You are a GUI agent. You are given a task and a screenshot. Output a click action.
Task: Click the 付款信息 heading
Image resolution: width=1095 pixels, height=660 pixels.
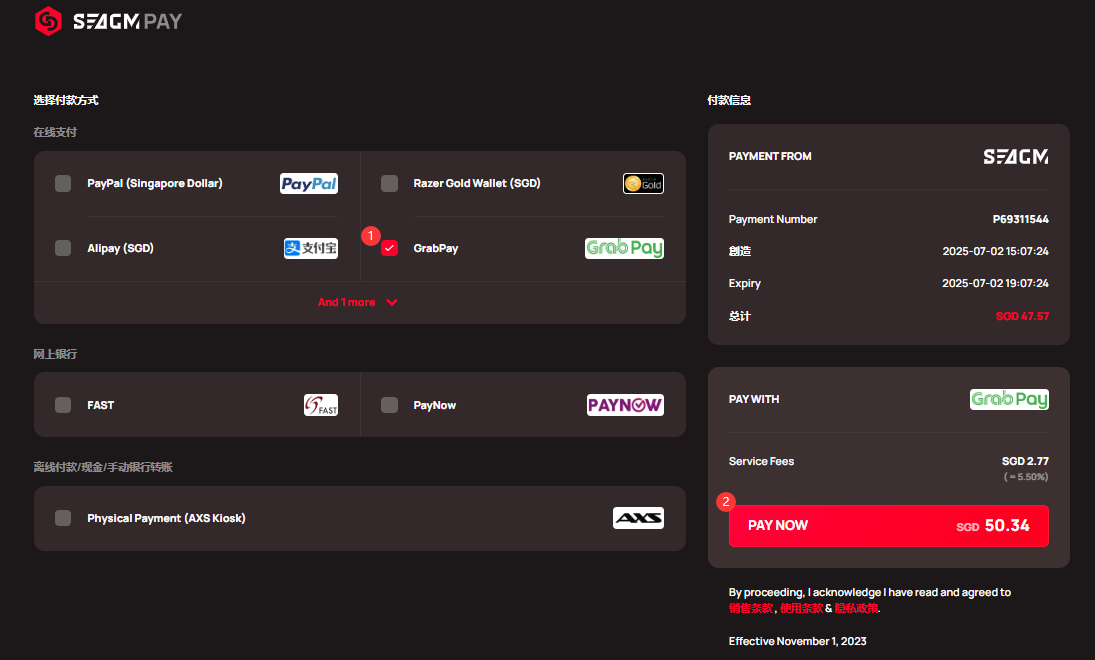(729, 101)
